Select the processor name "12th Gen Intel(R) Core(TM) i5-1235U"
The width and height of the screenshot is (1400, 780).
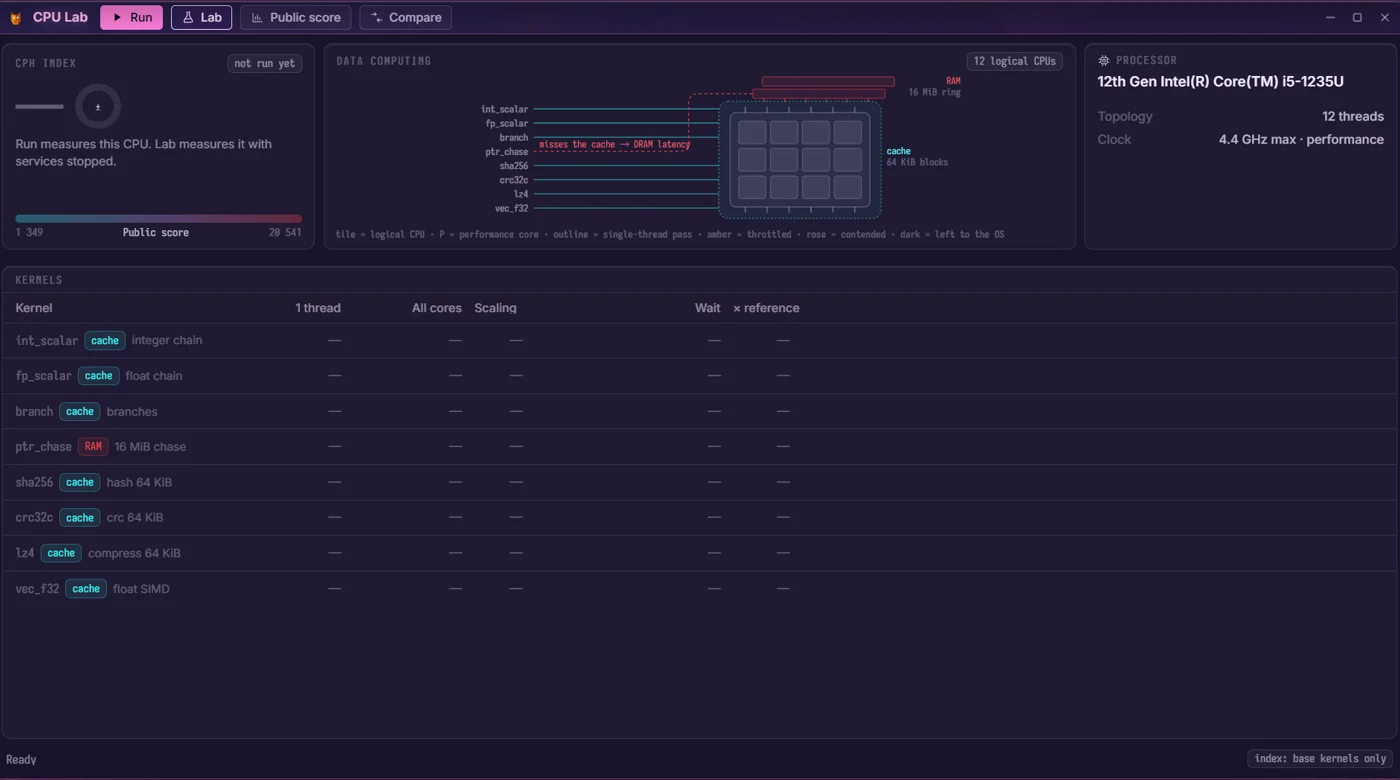(x=1220, y=82)
